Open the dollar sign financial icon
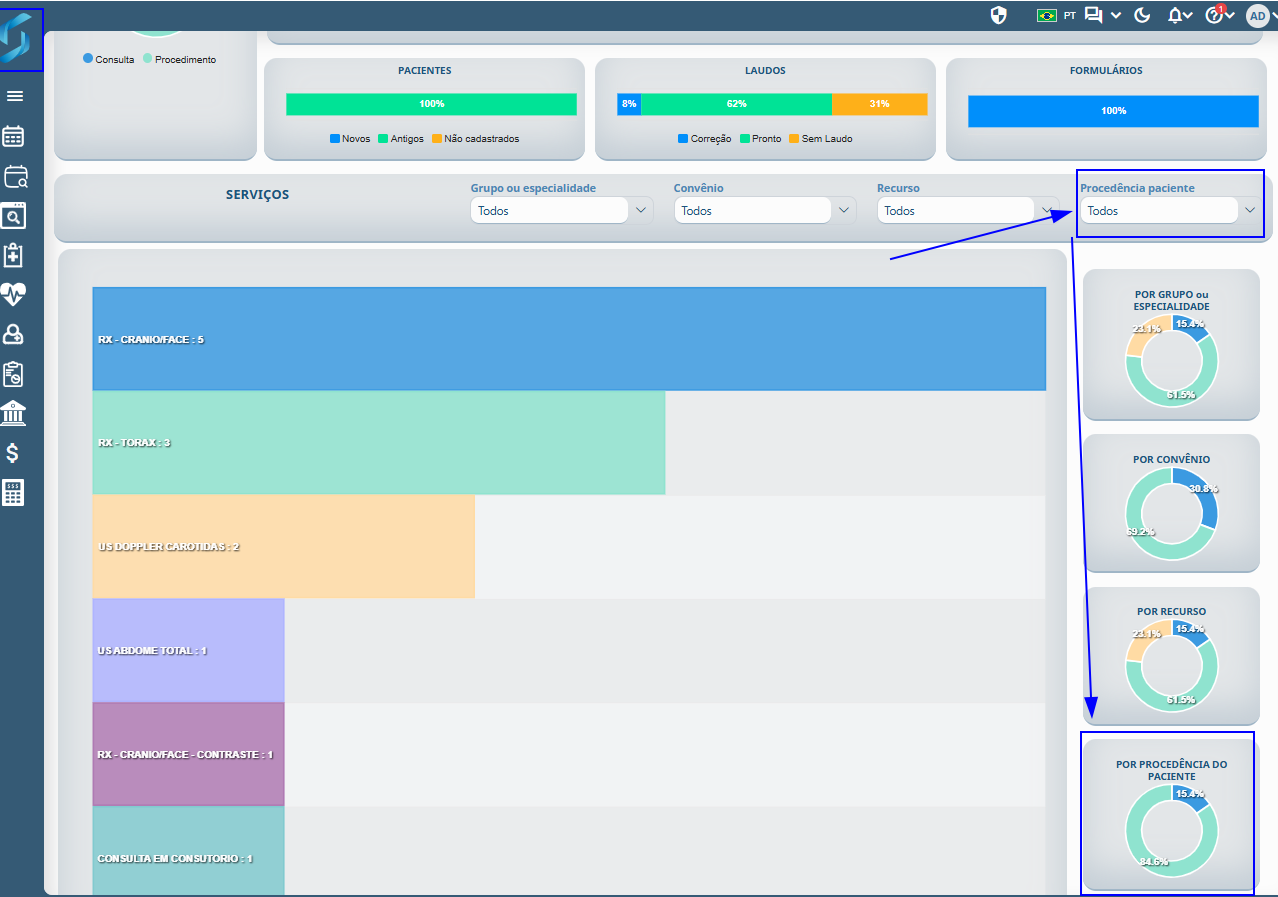 13,453
